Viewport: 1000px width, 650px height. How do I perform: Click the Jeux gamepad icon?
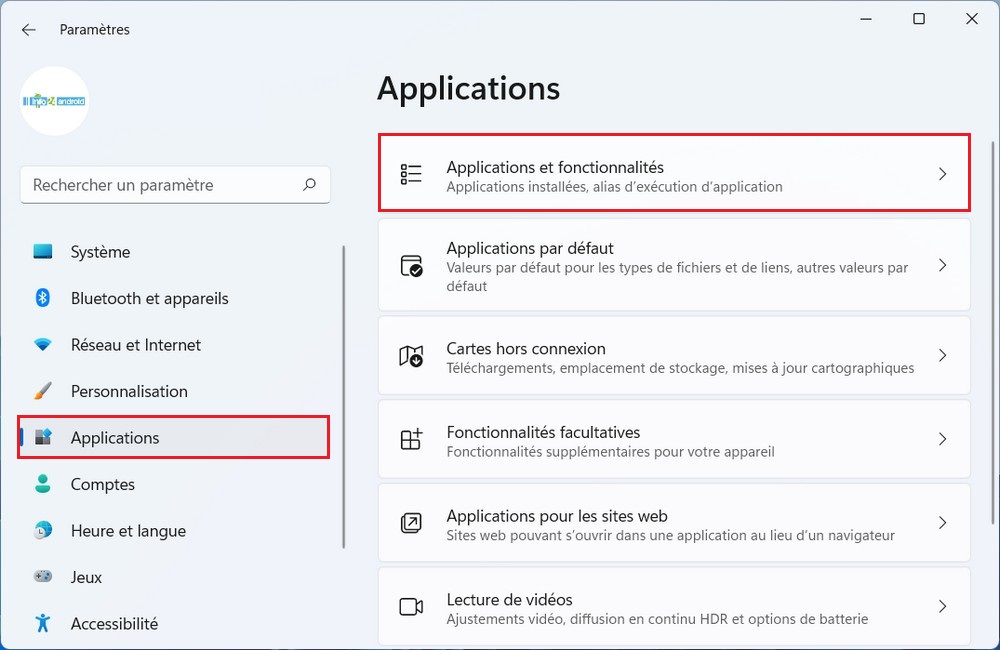pos(43,577)
